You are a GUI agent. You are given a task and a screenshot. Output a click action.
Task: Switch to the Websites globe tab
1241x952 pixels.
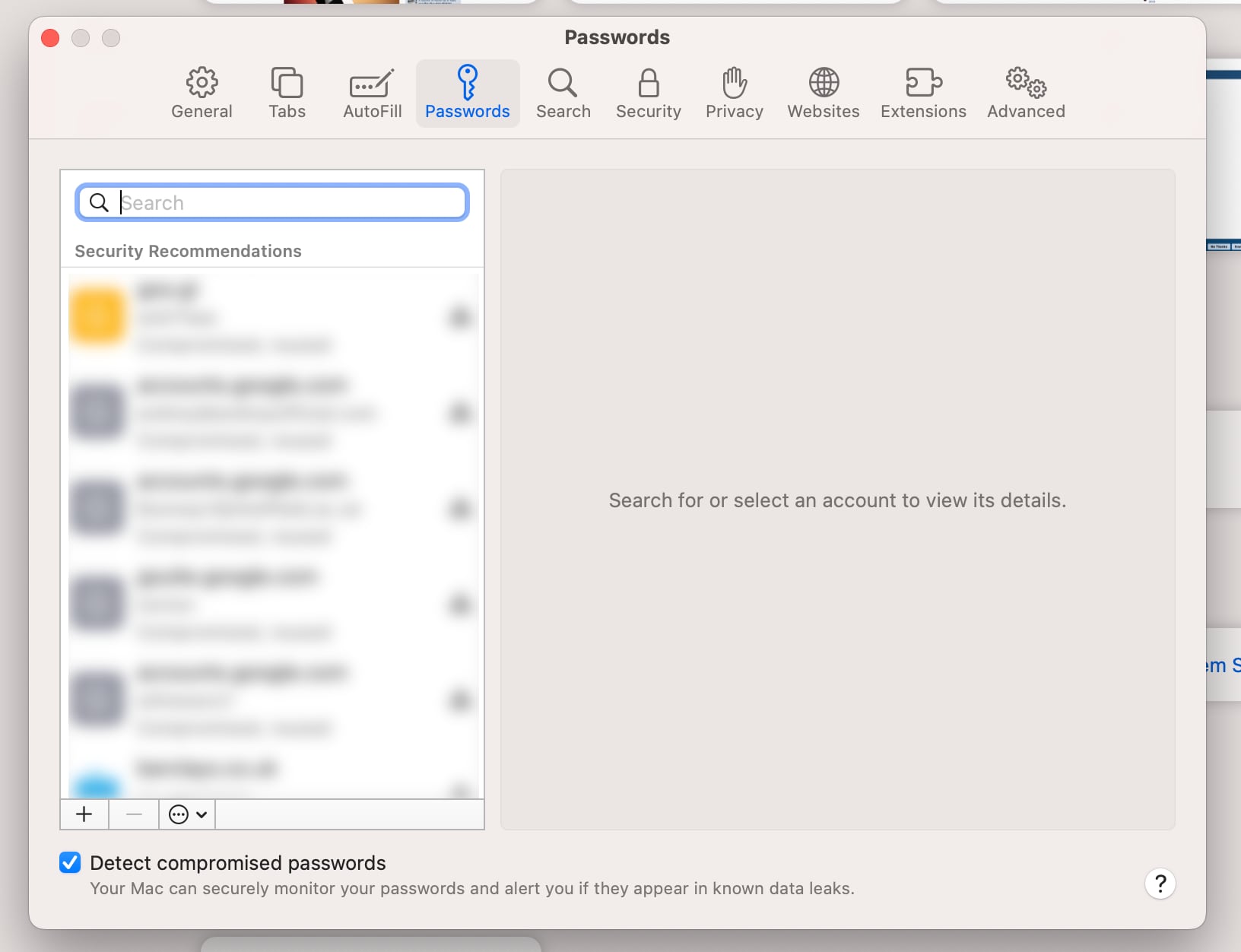tap(824, 94)
